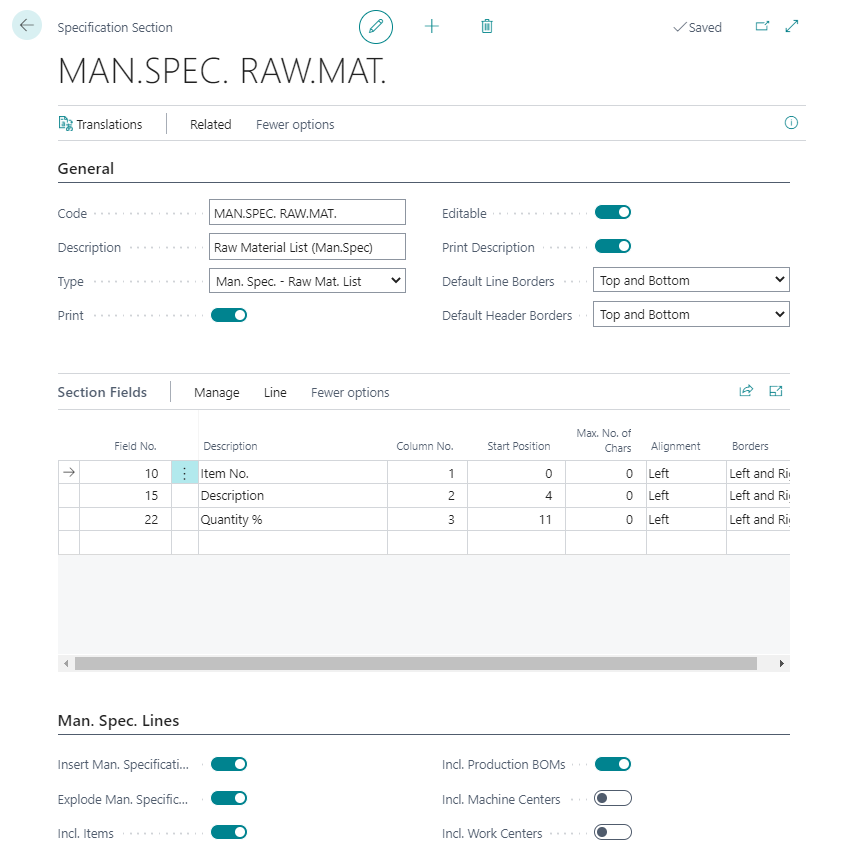Select row arrow for field 10
The width and height of the screenshot is (863, 863).
(x=69, y=473)
